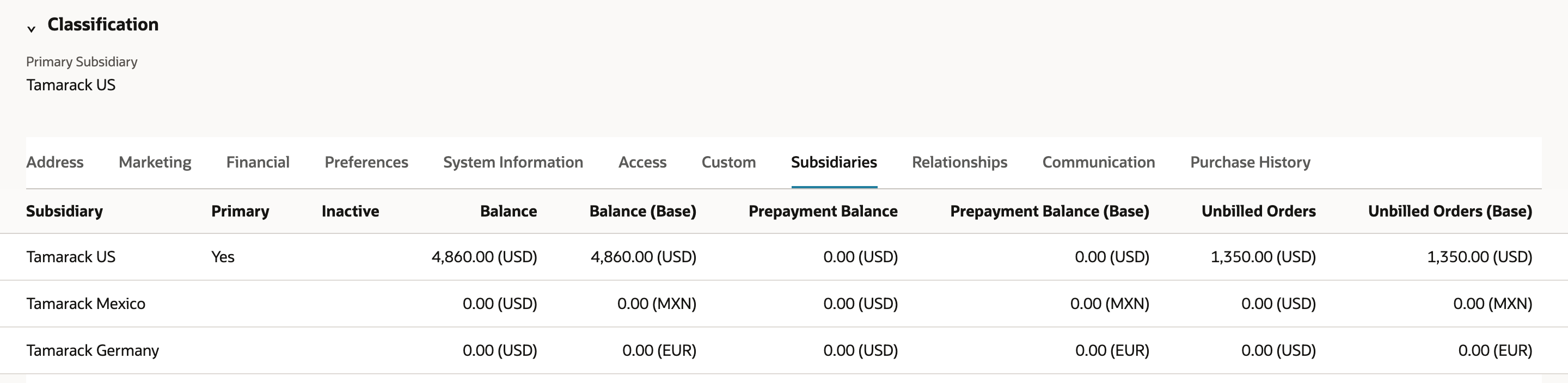Select the Tamarack Germany subsidiary row name
Screen dimensions: 1568x383
tap(93, 350)
